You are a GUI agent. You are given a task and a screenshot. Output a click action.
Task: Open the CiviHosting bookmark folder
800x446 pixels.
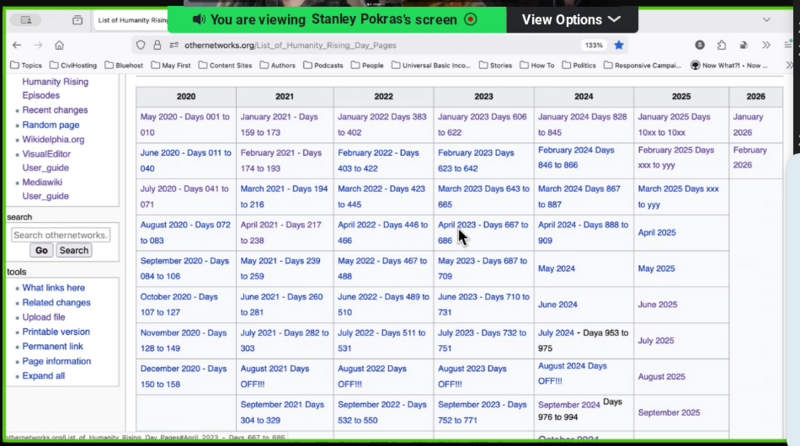click(73, 65)
